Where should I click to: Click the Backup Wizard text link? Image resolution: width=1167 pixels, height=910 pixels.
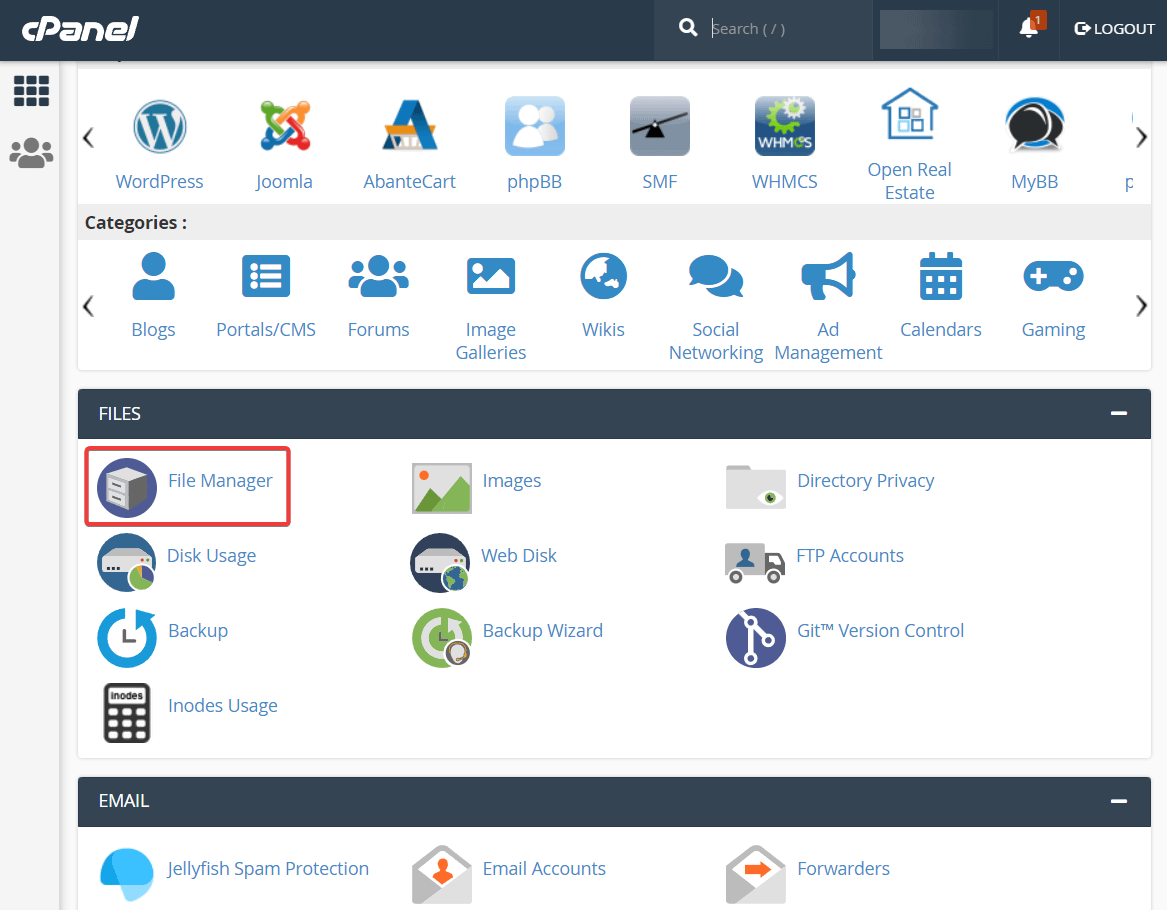click(x=543, y=631)
